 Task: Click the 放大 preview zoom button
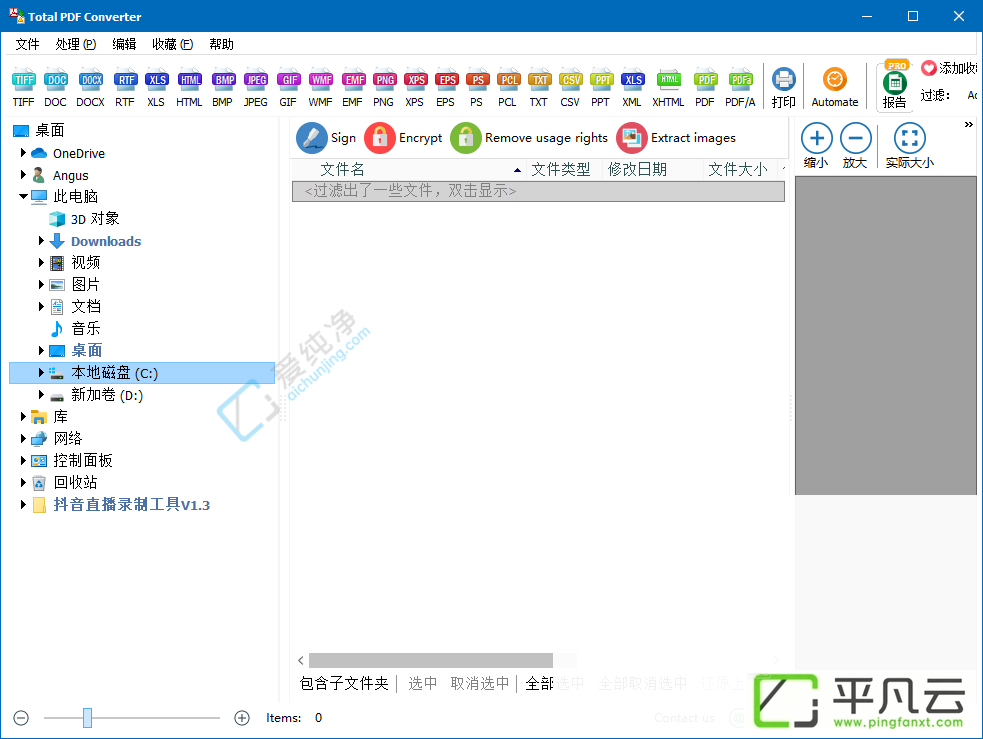(x=855, y=146)
